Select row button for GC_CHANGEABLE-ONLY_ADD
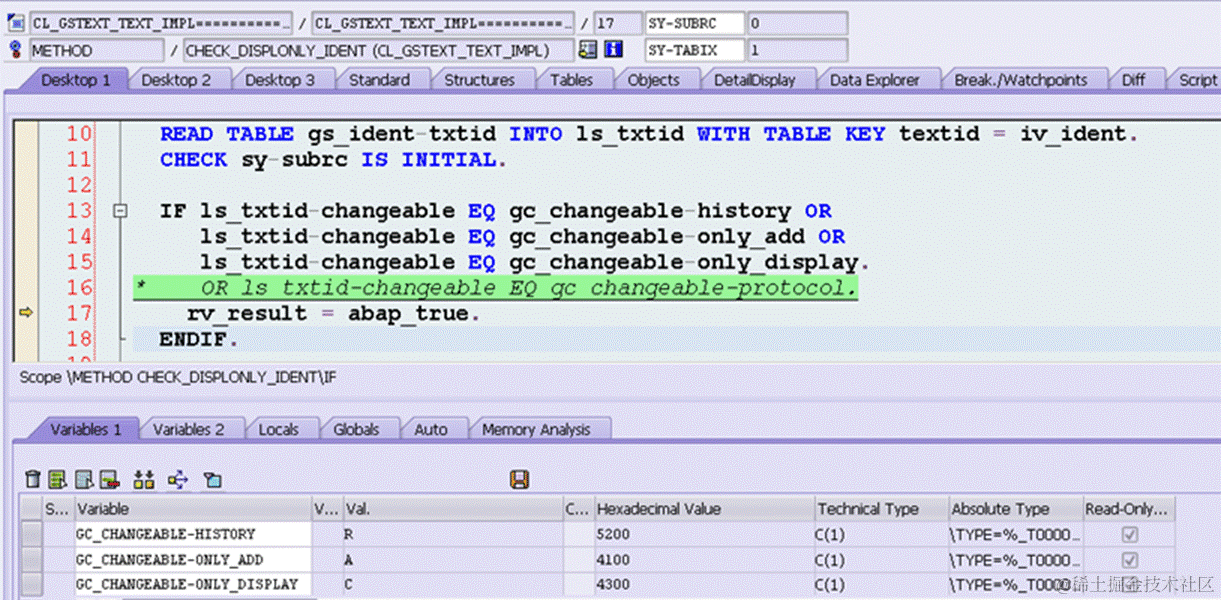Screen dimensions: 1221x600 click(32, 560)
